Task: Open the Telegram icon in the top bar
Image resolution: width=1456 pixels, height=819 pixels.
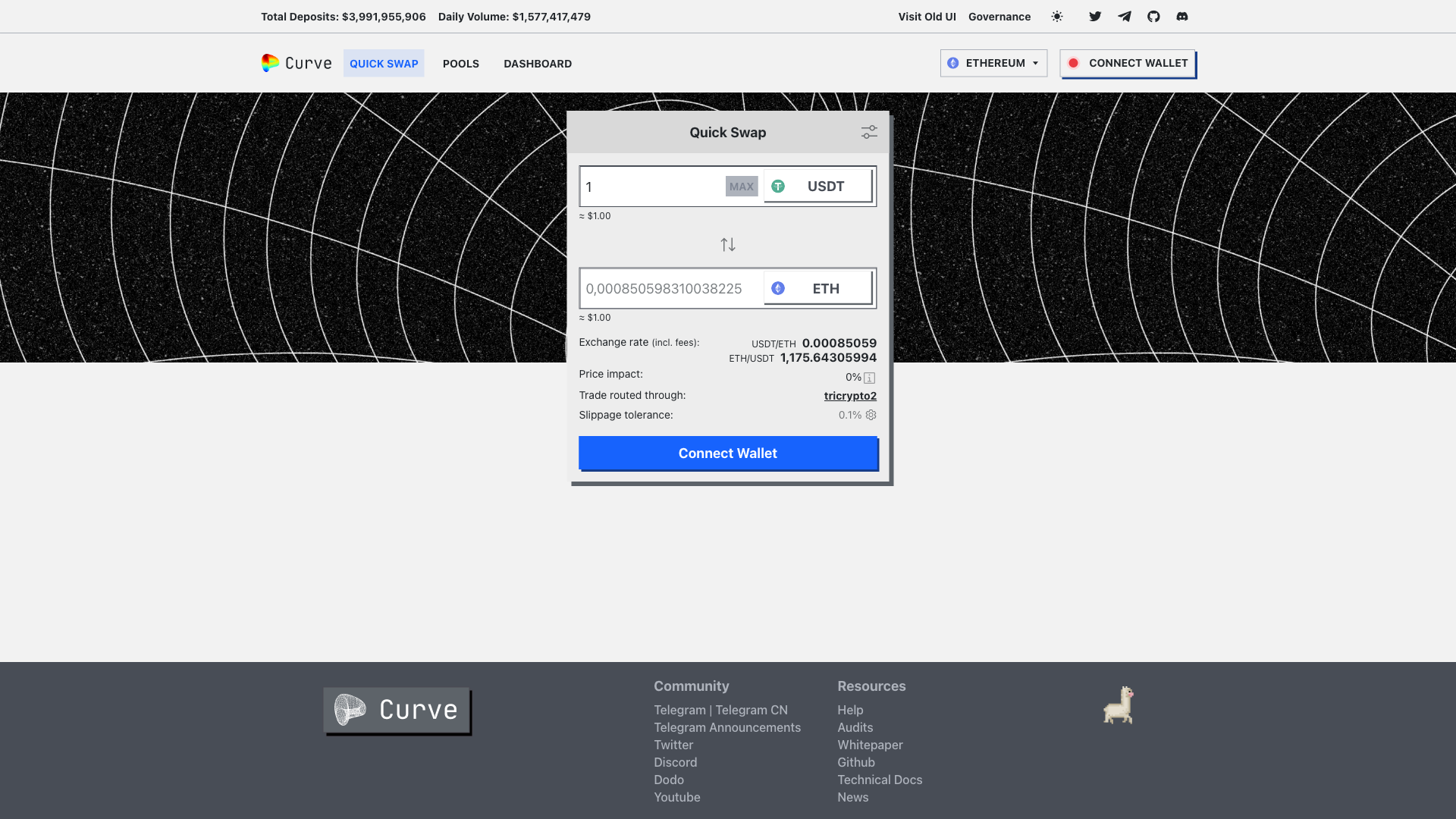Action: (x=1125, y=17)
